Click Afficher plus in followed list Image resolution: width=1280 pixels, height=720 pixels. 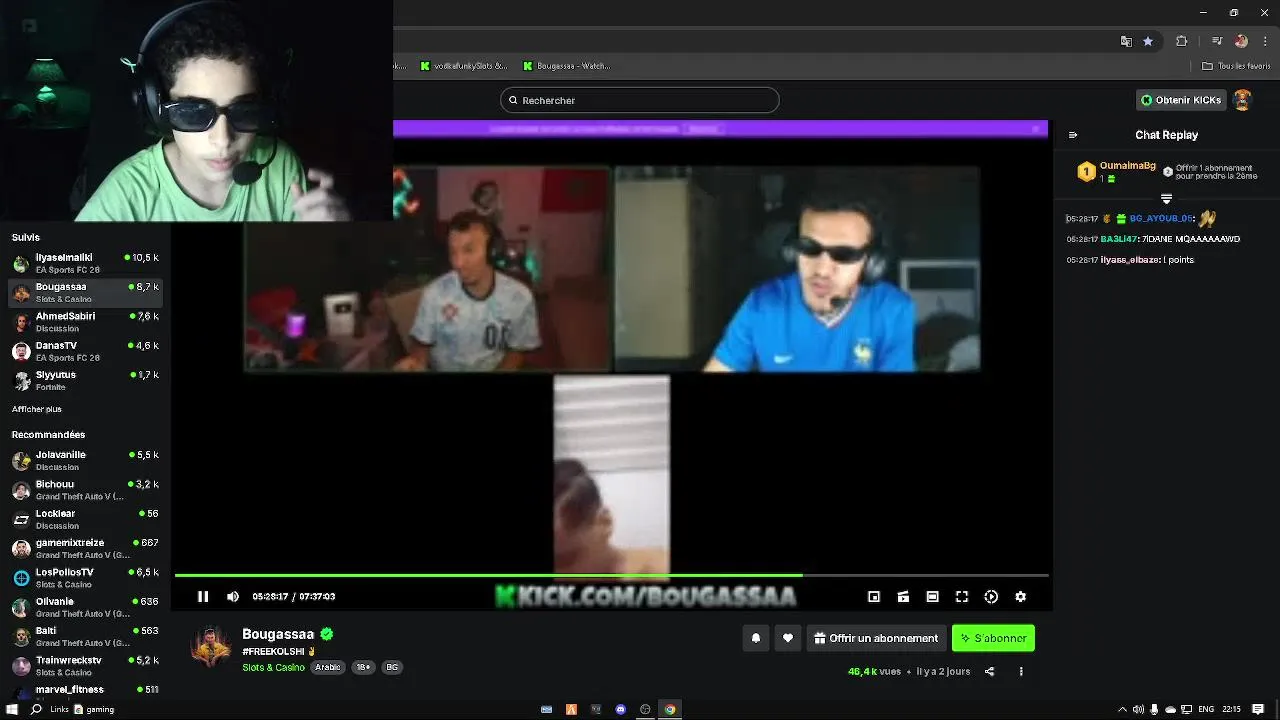37,409
